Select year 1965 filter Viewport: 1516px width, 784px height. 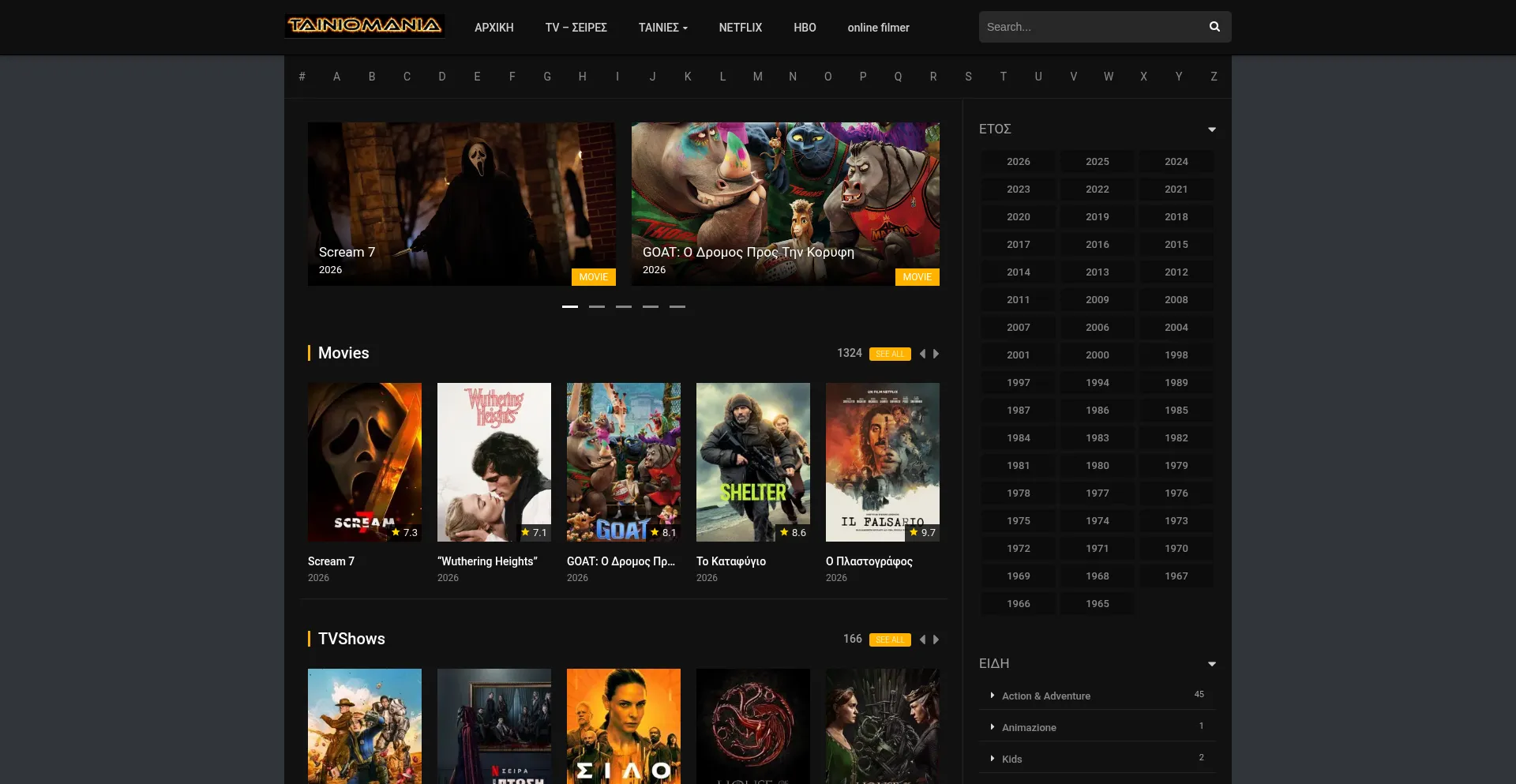[x=1098, y=603]
